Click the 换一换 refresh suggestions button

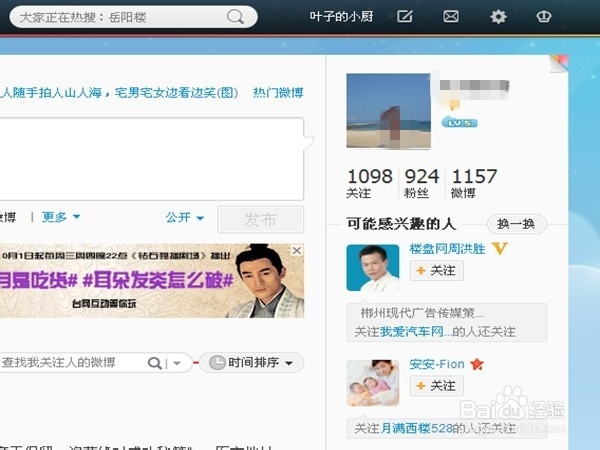[x=516, y=224]
